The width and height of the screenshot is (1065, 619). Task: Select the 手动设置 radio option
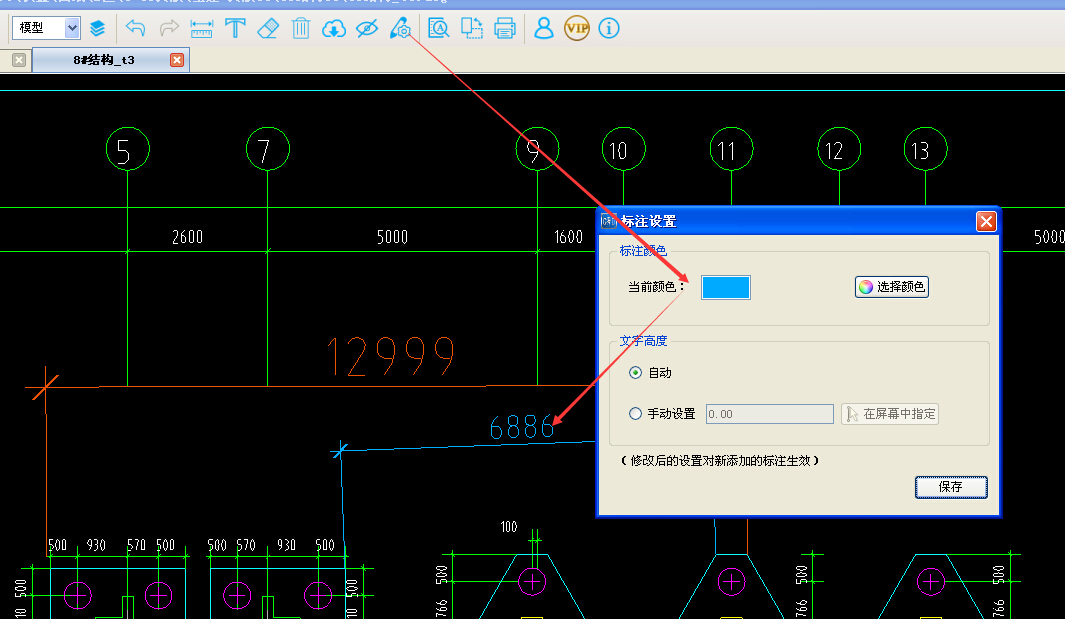pos(662,413)
